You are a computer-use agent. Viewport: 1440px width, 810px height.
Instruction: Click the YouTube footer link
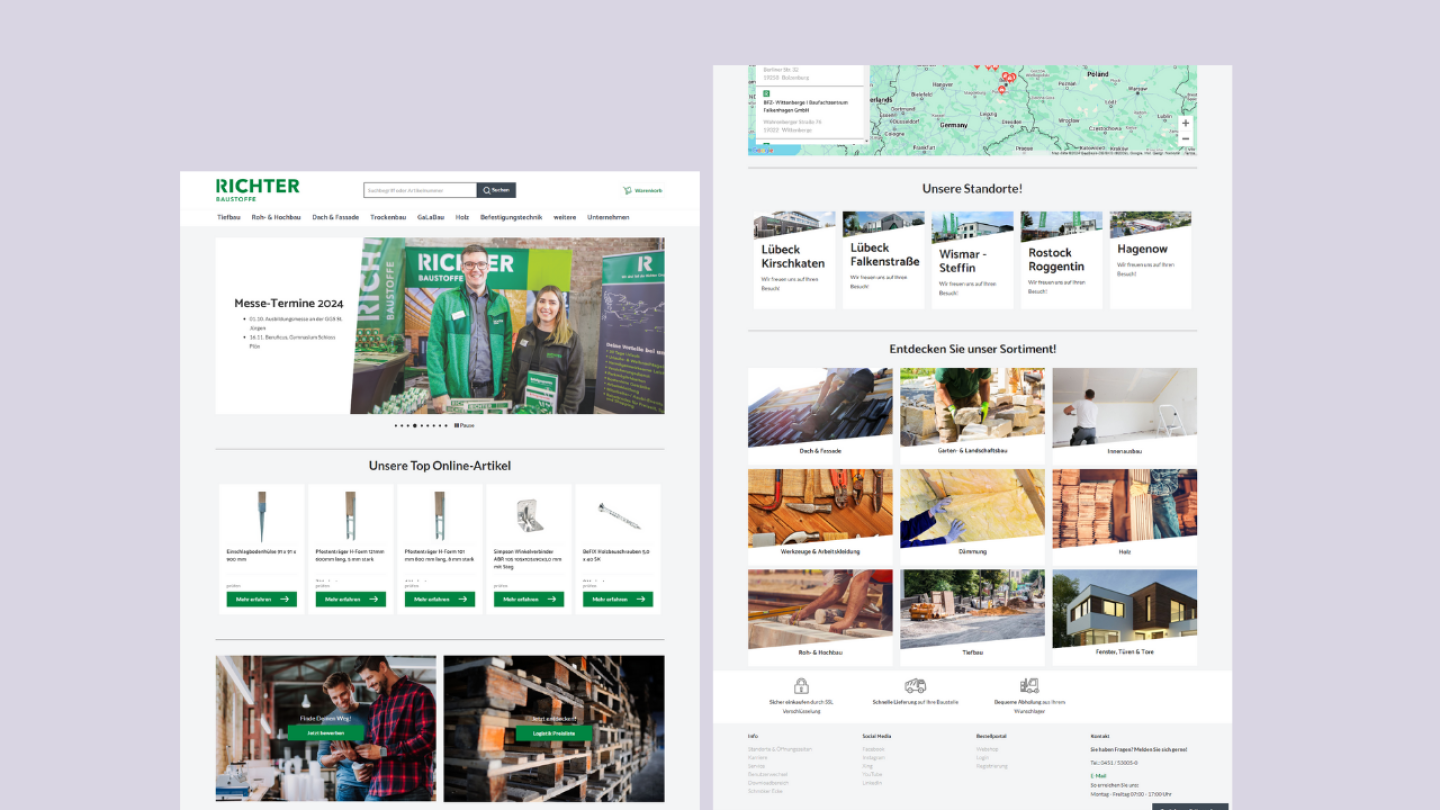pyautogui.click(x=872, y=774)
